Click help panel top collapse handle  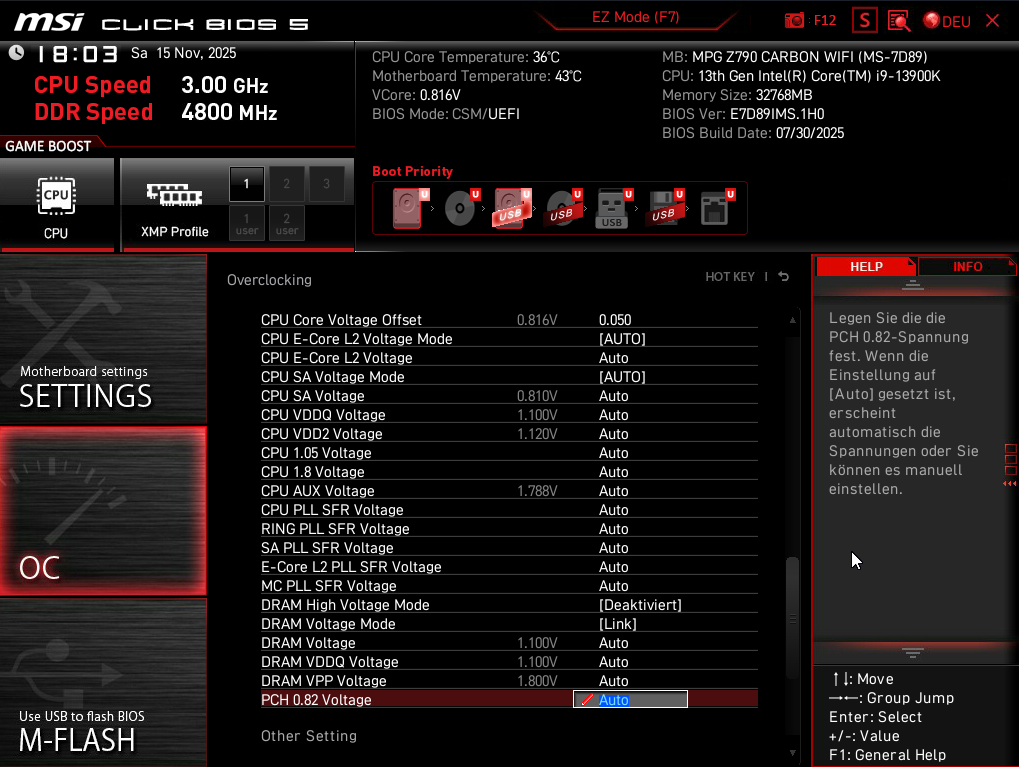[x=912, y=285]
